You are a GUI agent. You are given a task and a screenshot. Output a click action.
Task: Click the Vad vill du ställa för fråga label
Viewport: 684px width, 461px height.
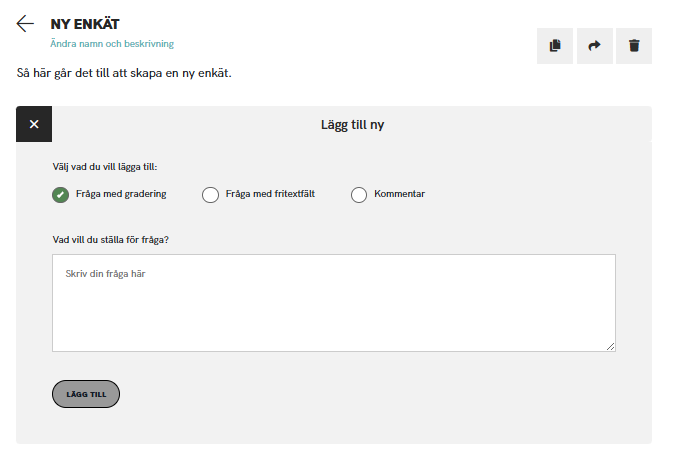[110, 239]
